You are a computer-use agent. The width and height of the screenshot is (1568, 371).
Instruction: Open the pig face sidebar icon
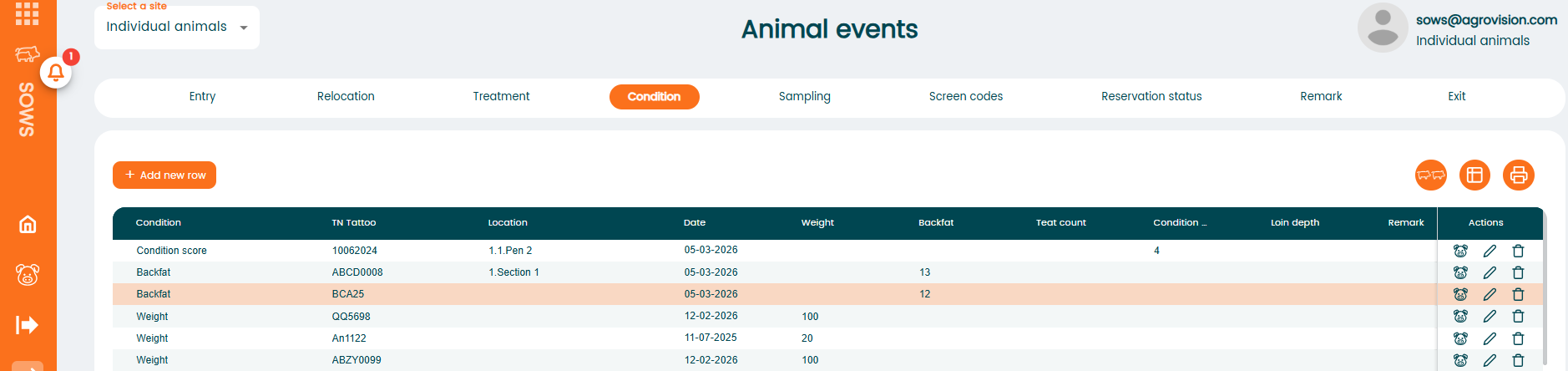pyautogui.click(x=28, y=274)
